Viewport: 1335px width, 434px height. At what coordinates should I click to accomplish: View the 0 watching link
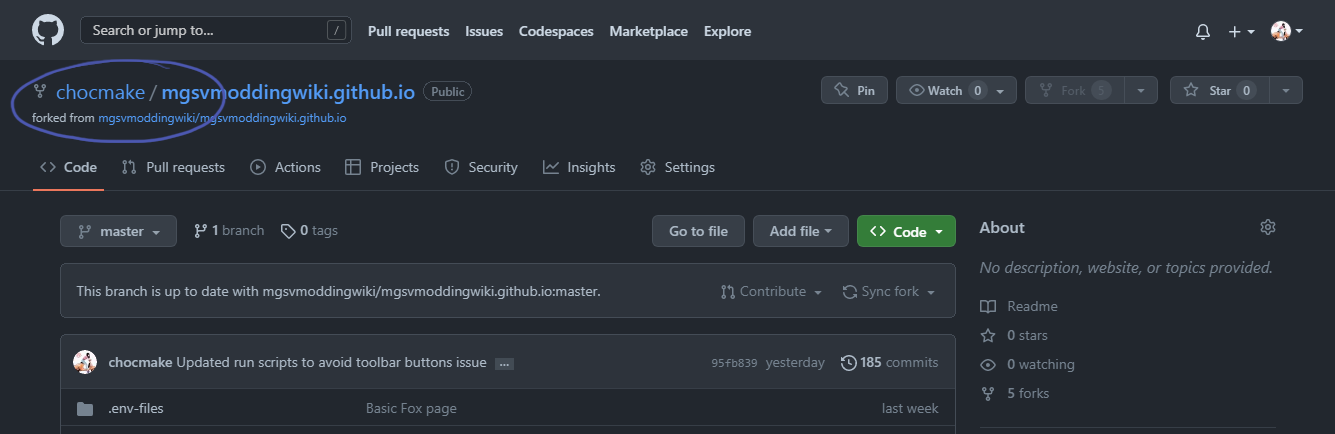coord(1026,364)
